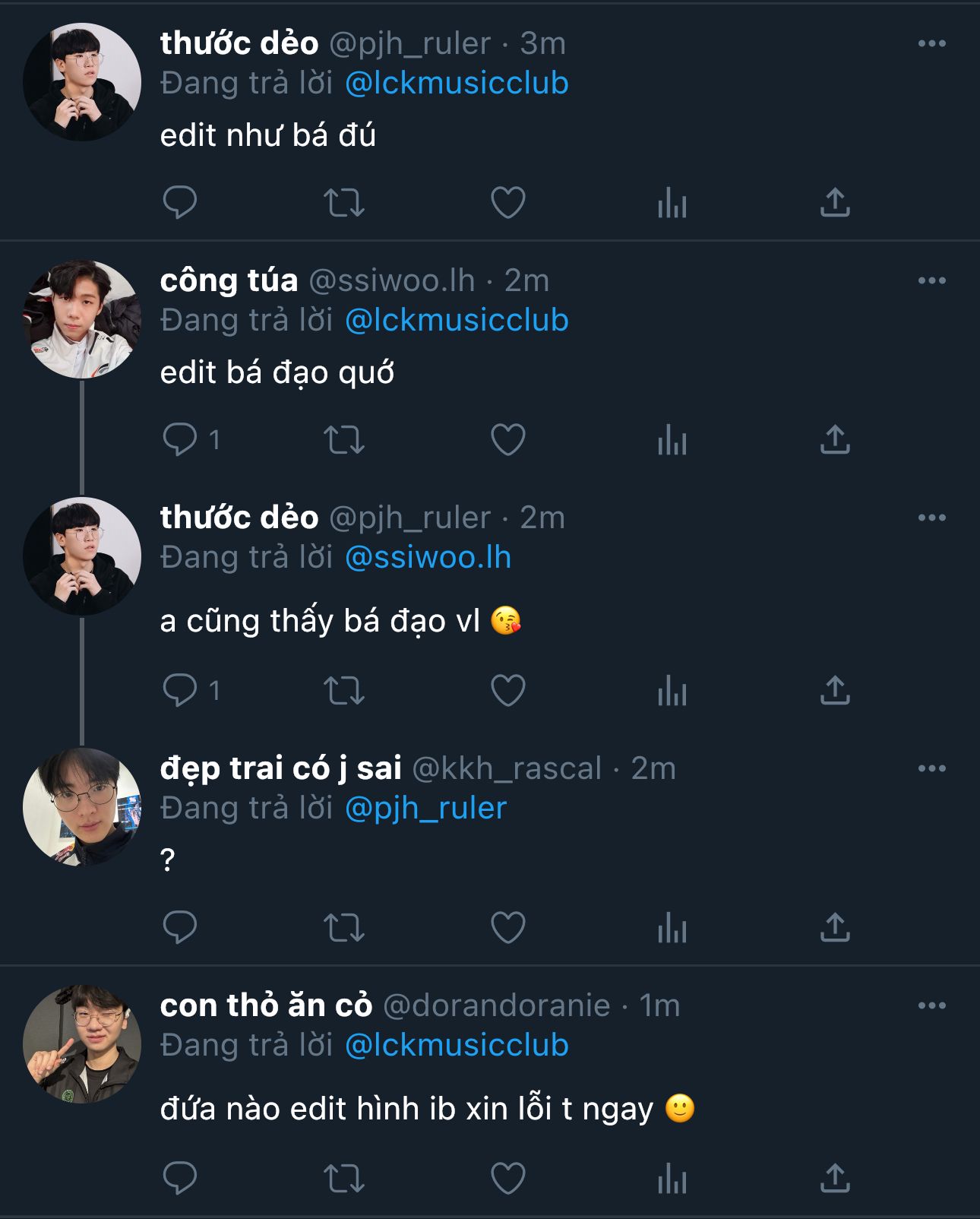Open @lckmusicclub mention in công túa's tweet

[x=457, y=320]
